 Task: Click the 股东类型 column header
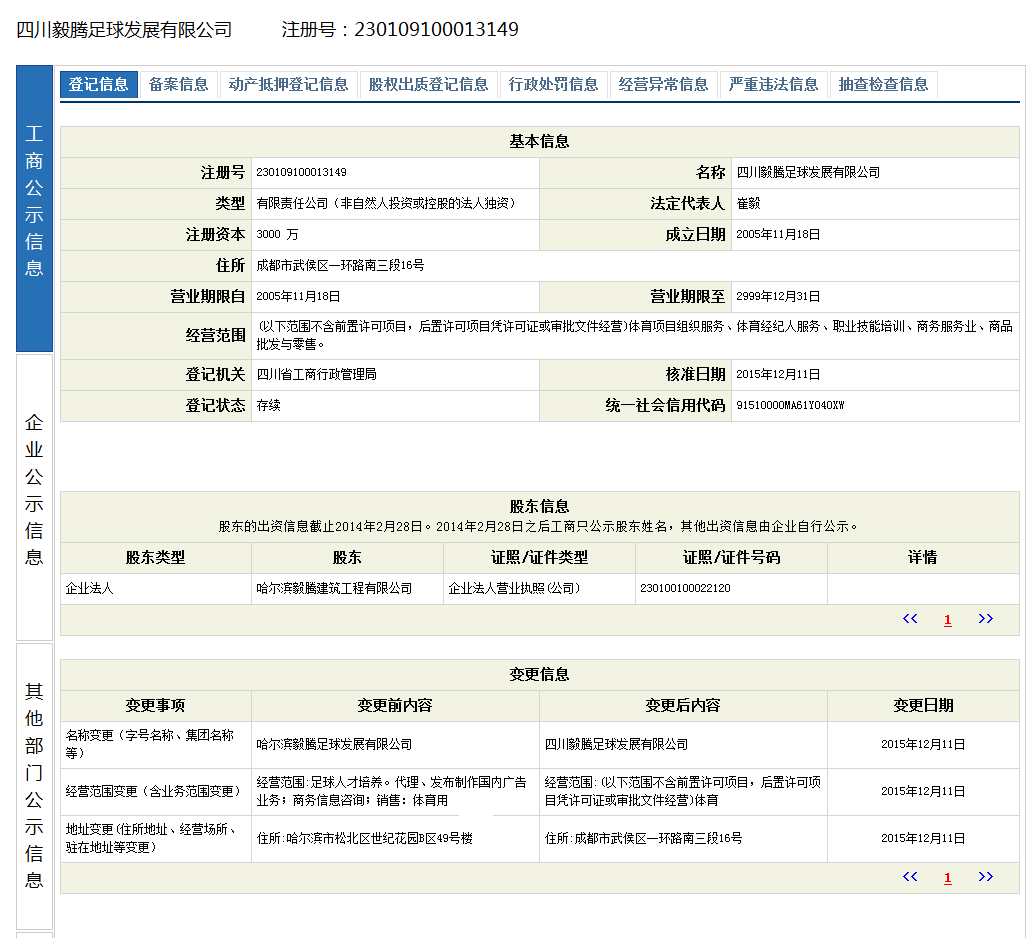pos(156,557)
